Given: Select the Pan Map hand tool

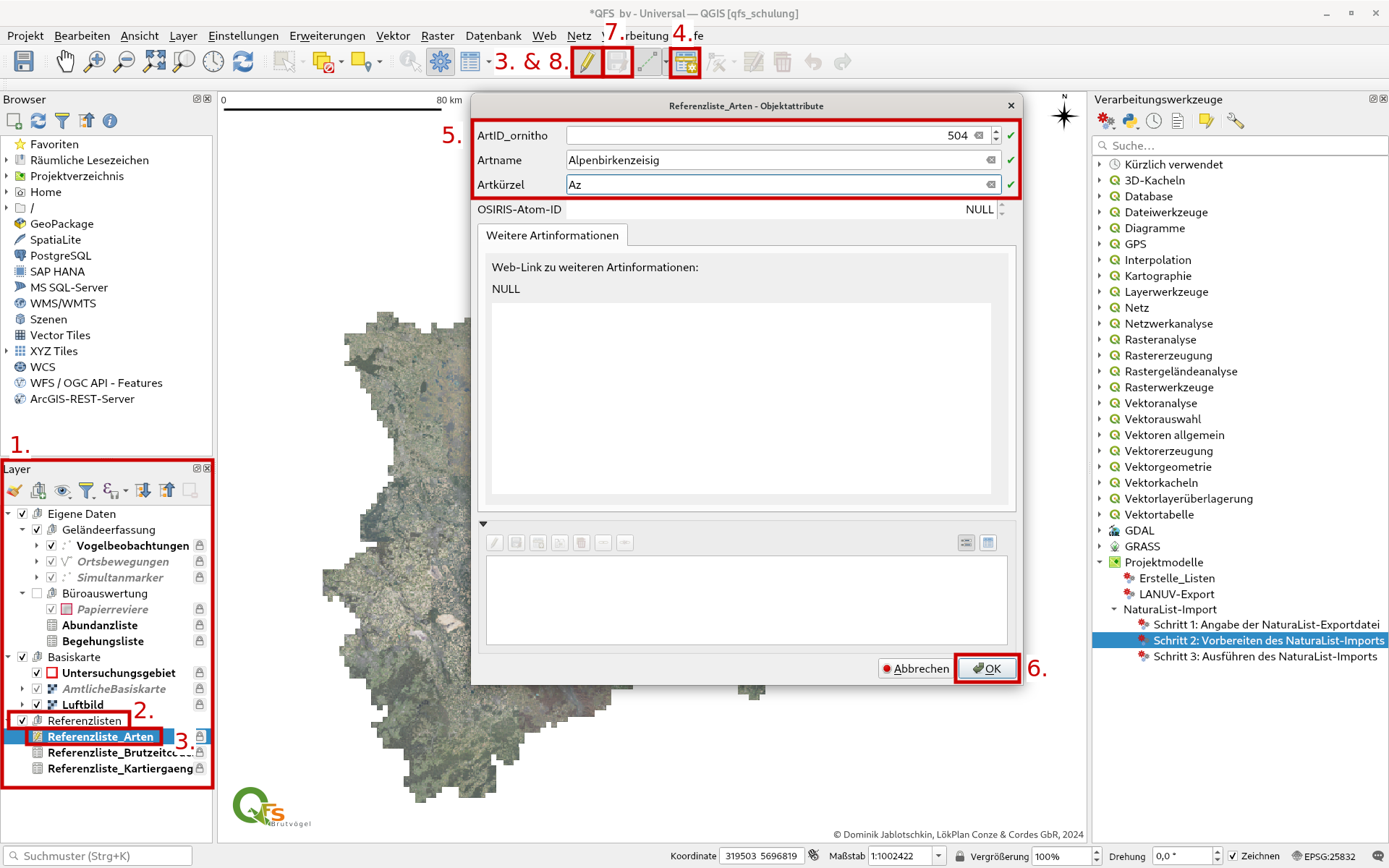Looking at the screenshot, I should click(65, 62).
